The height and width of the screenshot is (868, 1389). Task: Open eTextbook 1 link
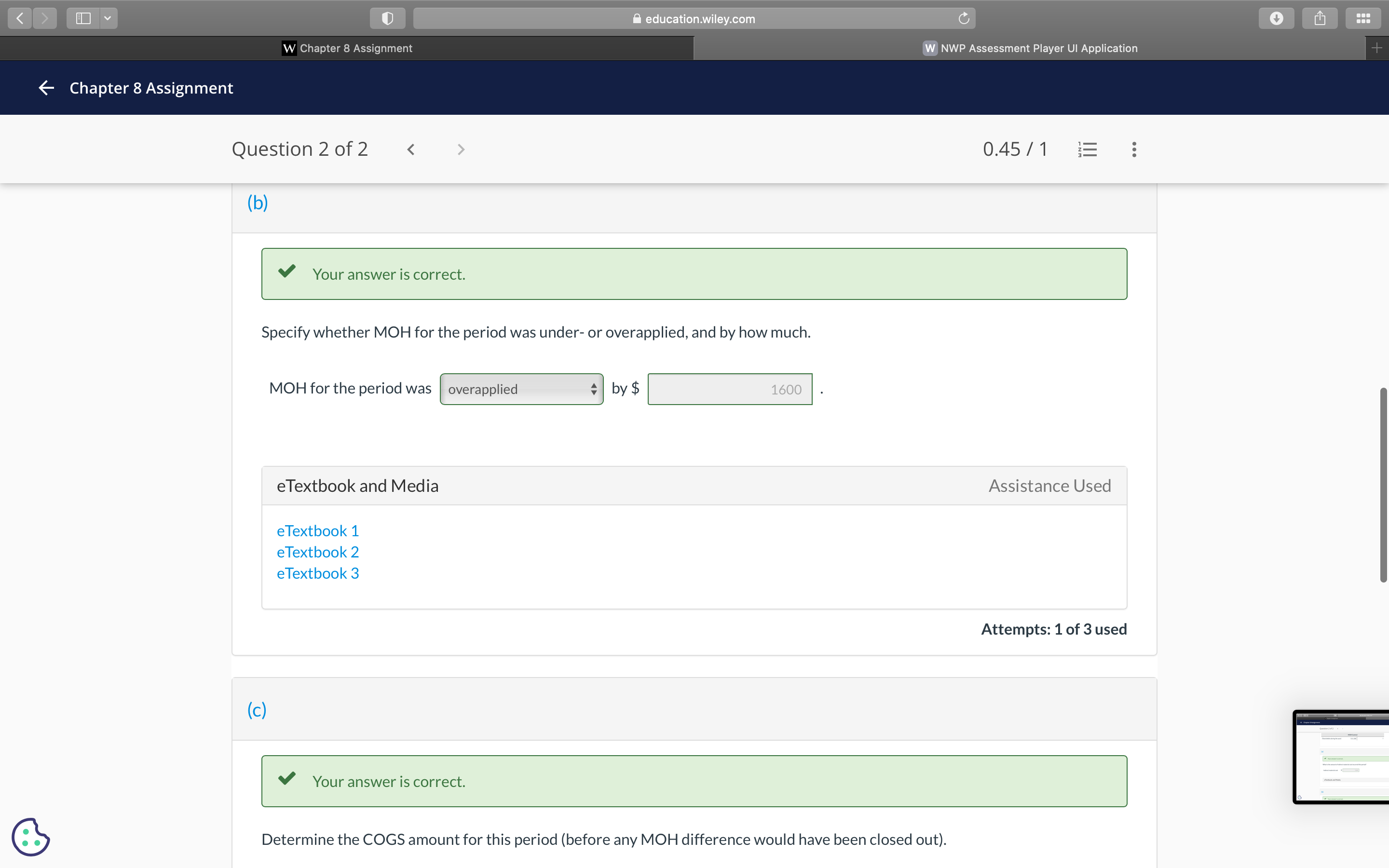coord(317,530)
